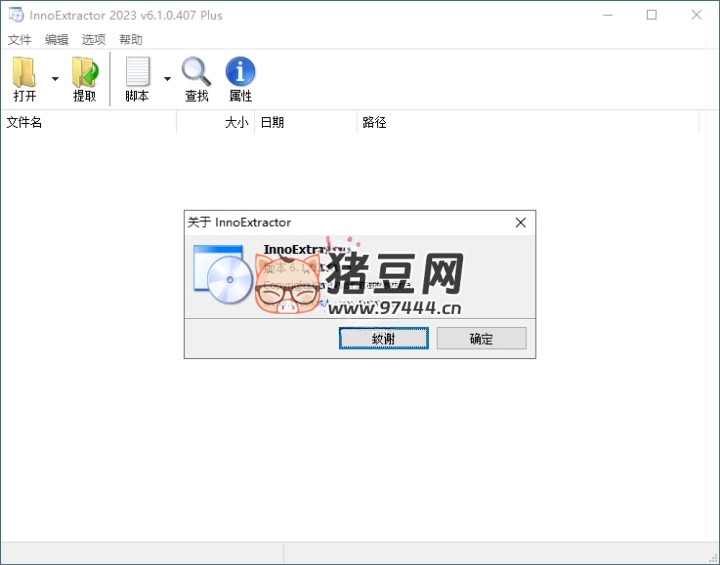The width and height of the screenshot is (720, 565).
Task: Click the disc logo in About dialog
Action: pyautogui.click(x=224, y=274)
